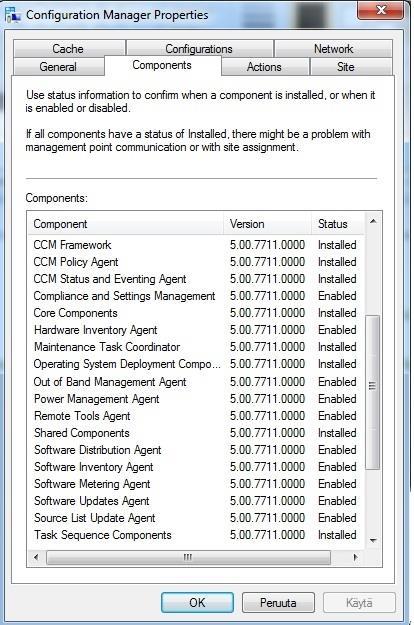414x625 pixels.
Task: Sort list by Version column header
Action: pyautogui.click(x=267, y=224)
